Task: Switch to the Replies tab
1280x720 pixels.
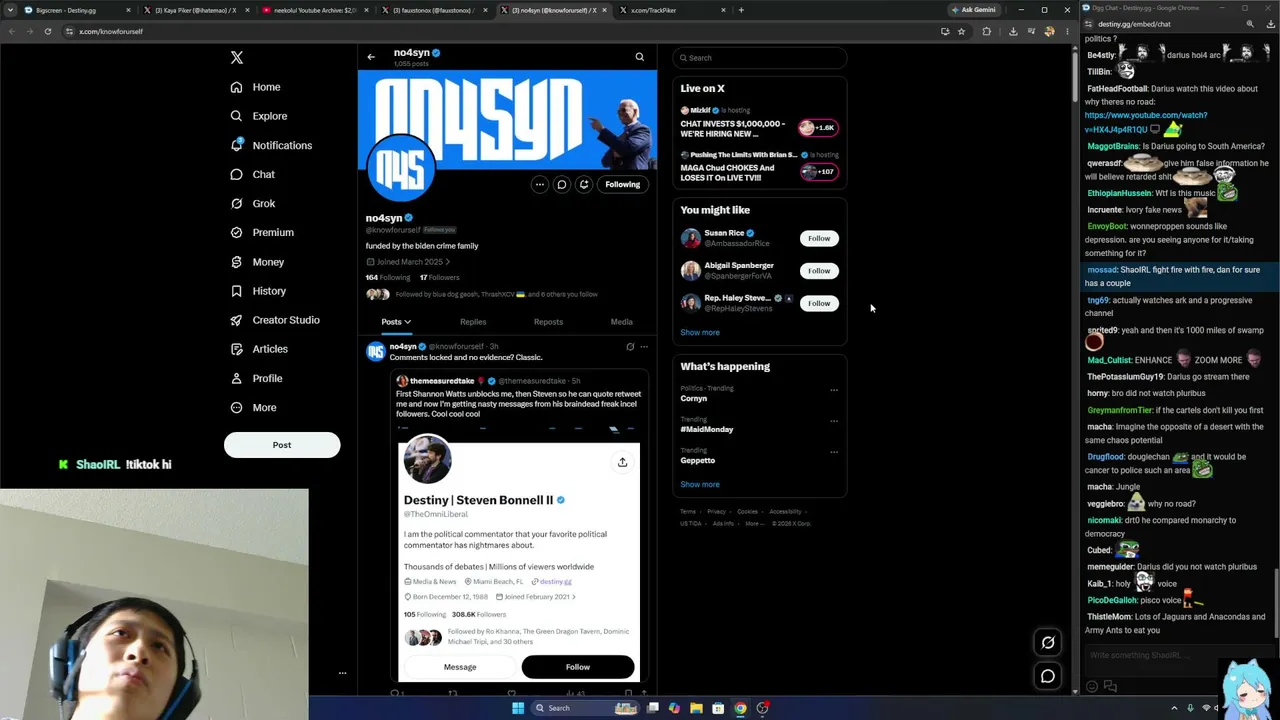Action: coord(473,322)
